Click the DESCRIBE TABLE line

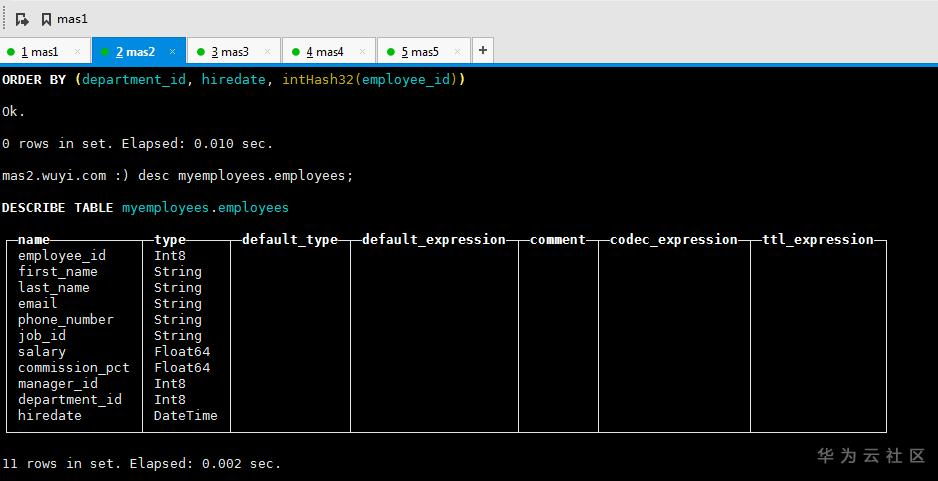pos(145,208)
